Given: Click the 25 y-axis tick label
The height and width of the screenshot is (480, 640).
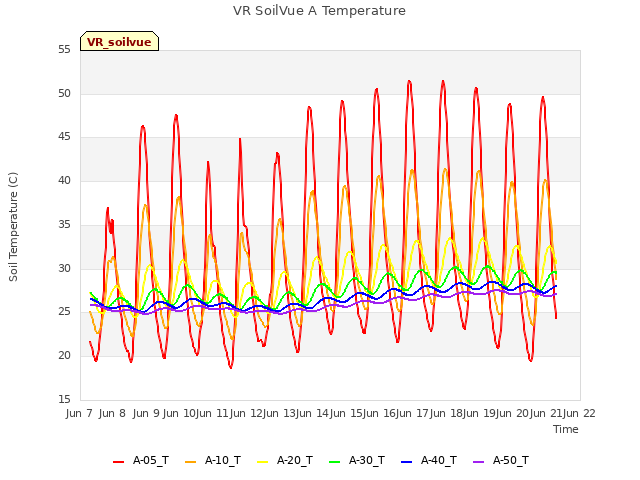Looking at the screenshot, I should (x=64, y=312).
